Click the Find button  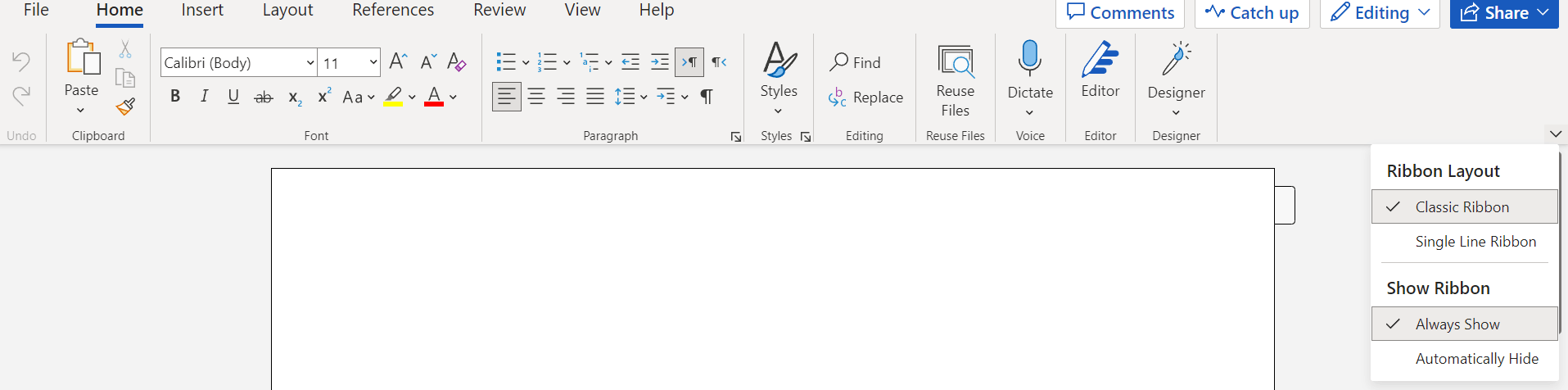click(856, 62)
